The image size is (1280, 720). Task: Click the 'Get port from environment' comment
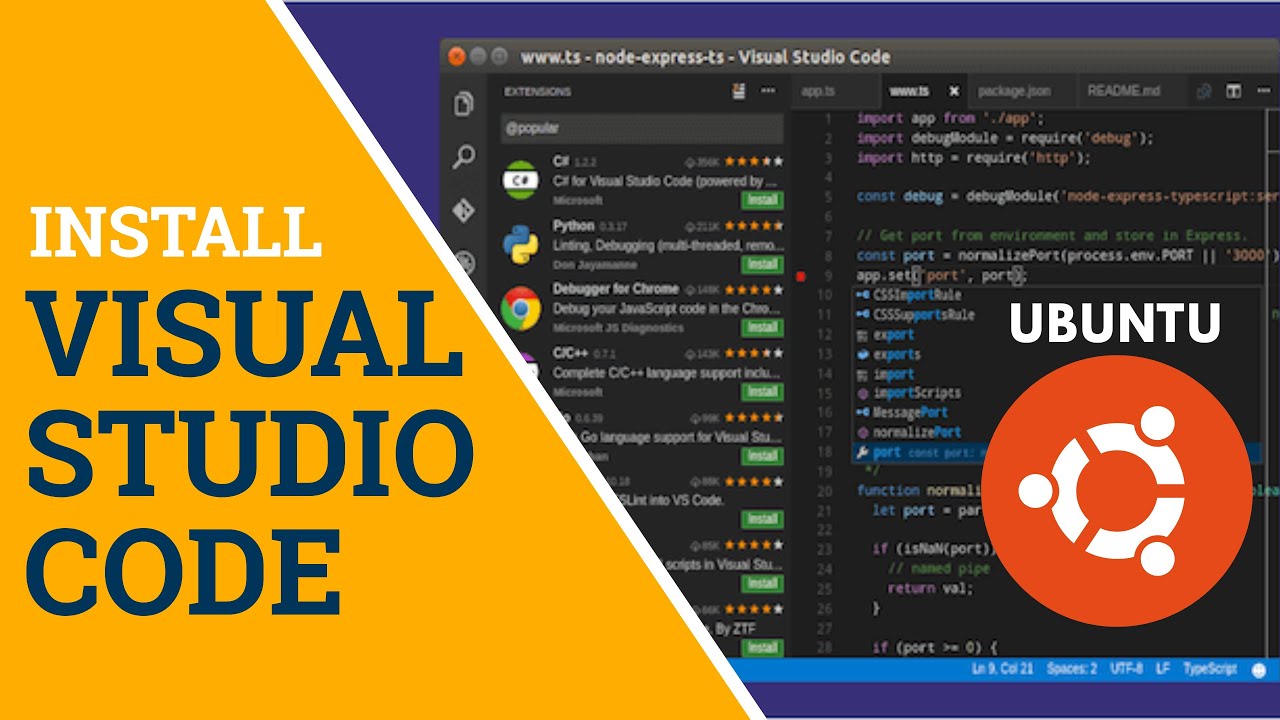click(1051, 236)
